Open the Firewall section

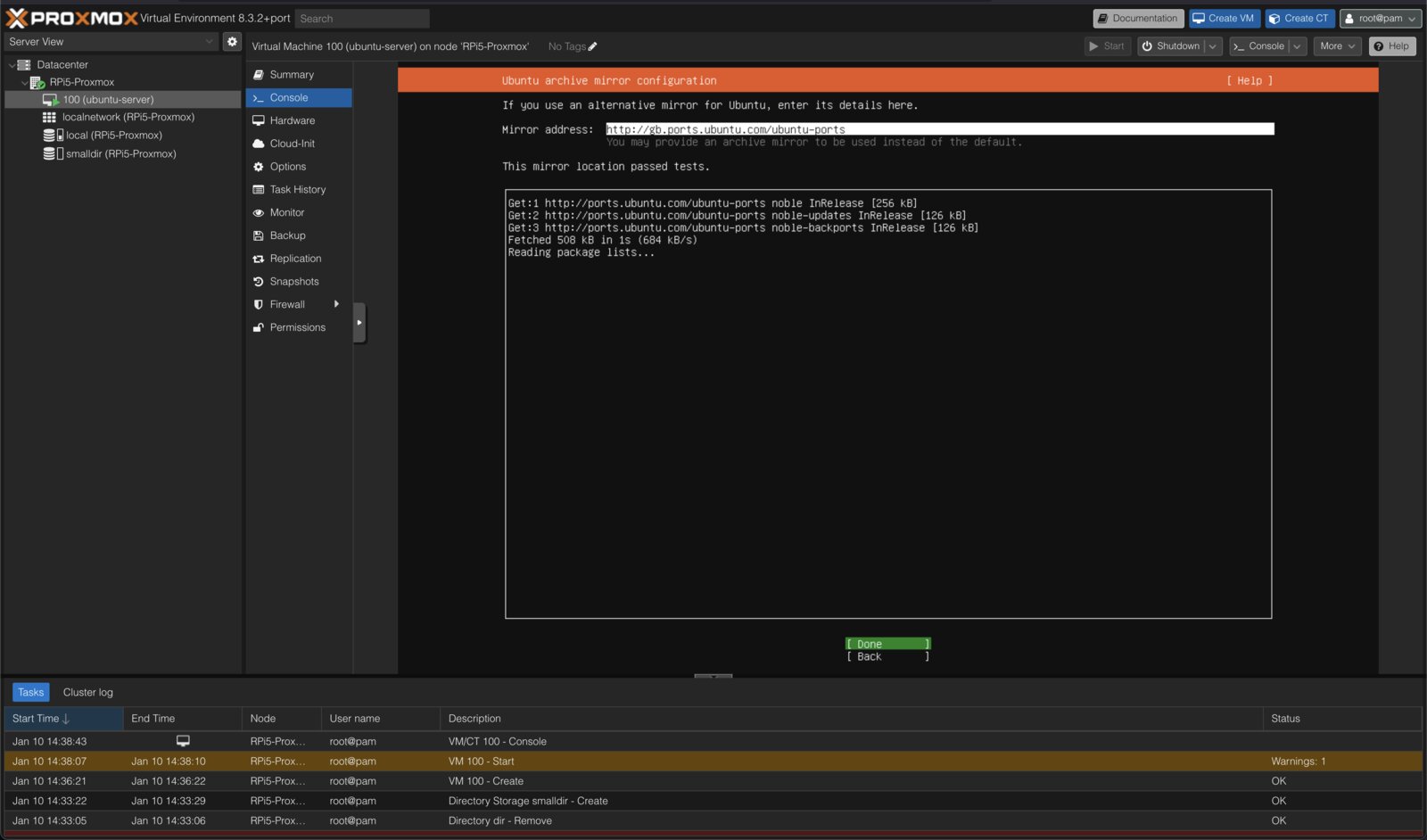(x=299, y=304)
